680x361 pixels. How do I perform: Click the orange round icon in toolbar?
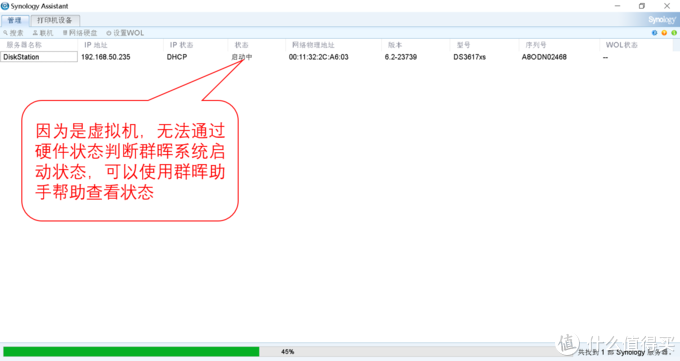tap(664, 33)
